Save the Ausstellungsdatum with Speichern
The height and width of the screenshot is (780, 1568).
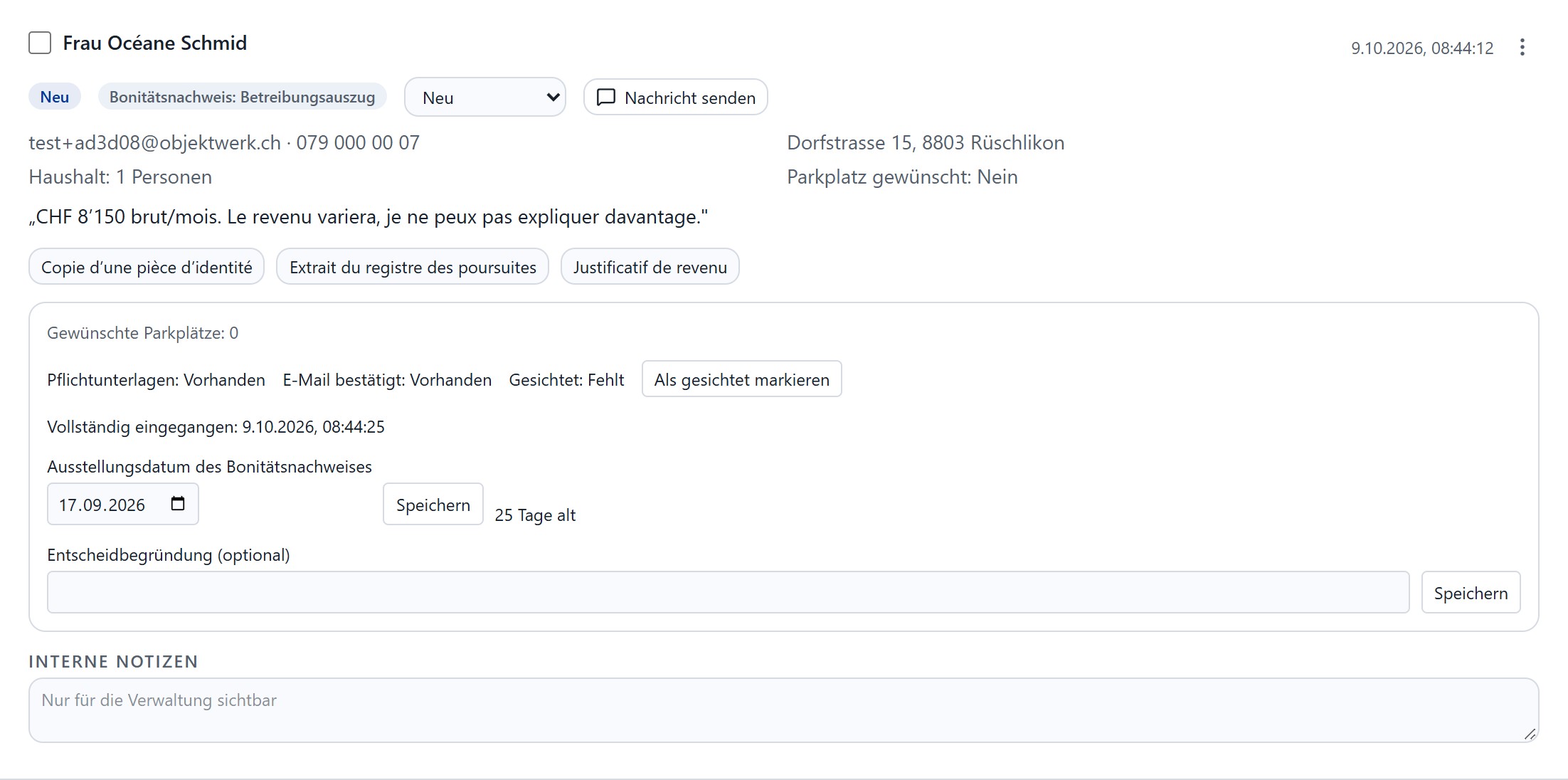click(x=433, y=505)
